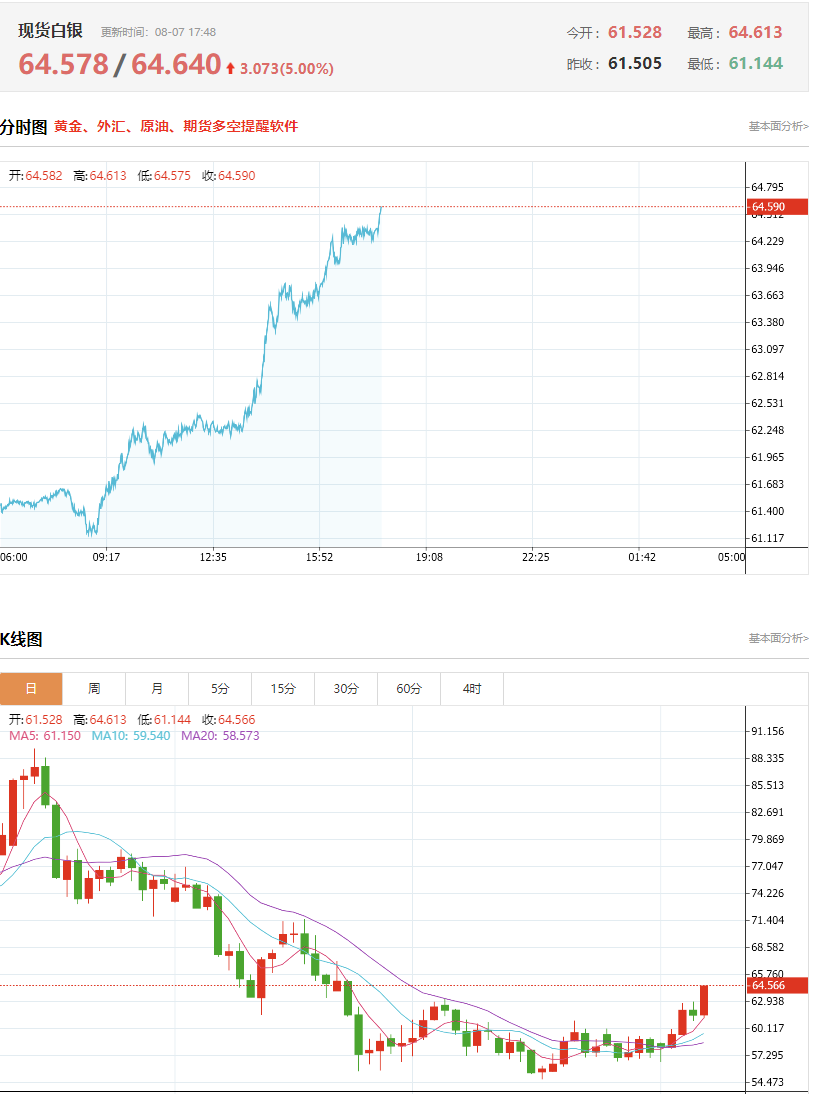This screenshot has width=822, height=1094.
Task: Switch to the 4时 chart tab
Action: pyautogui.click(x=472, y=689)
